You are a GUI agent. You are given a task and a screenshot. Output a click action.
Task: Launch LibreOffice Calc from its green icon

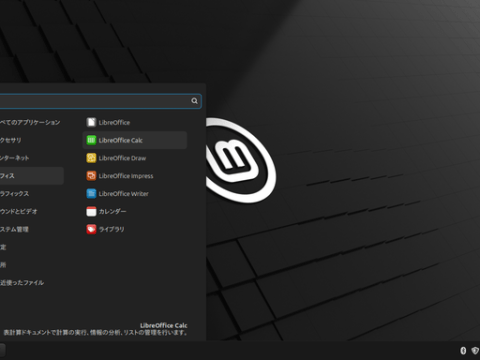click(91, 140)
